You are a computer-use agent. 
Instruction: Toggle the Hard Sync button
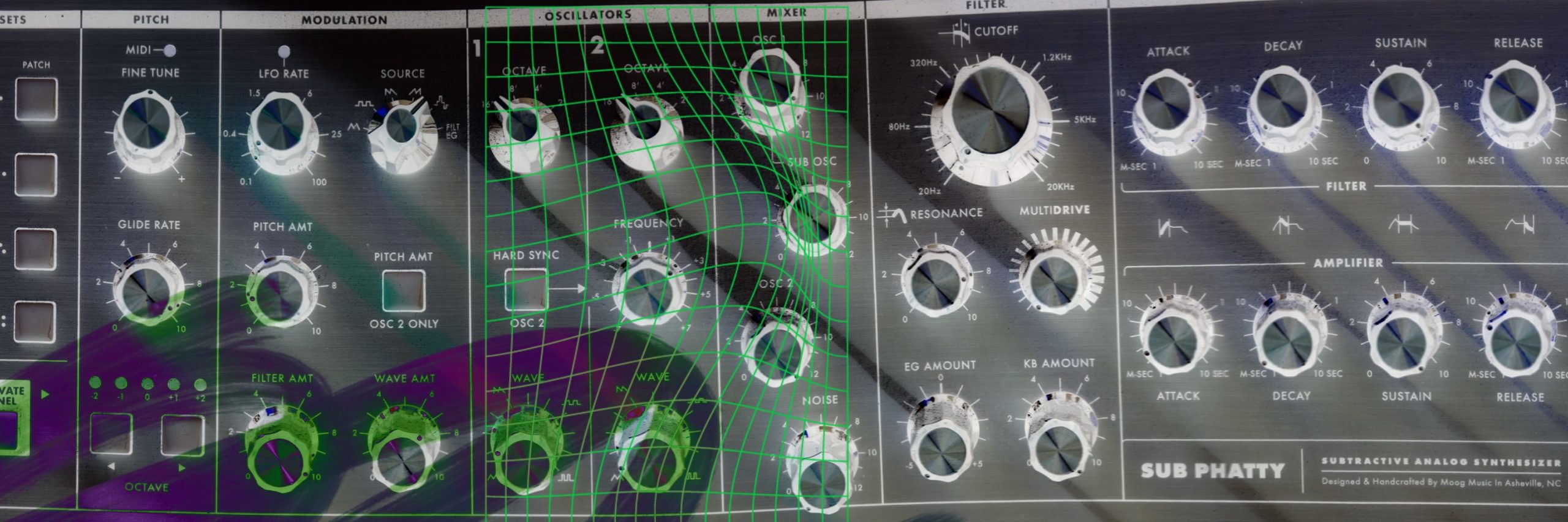coord(526,289)
